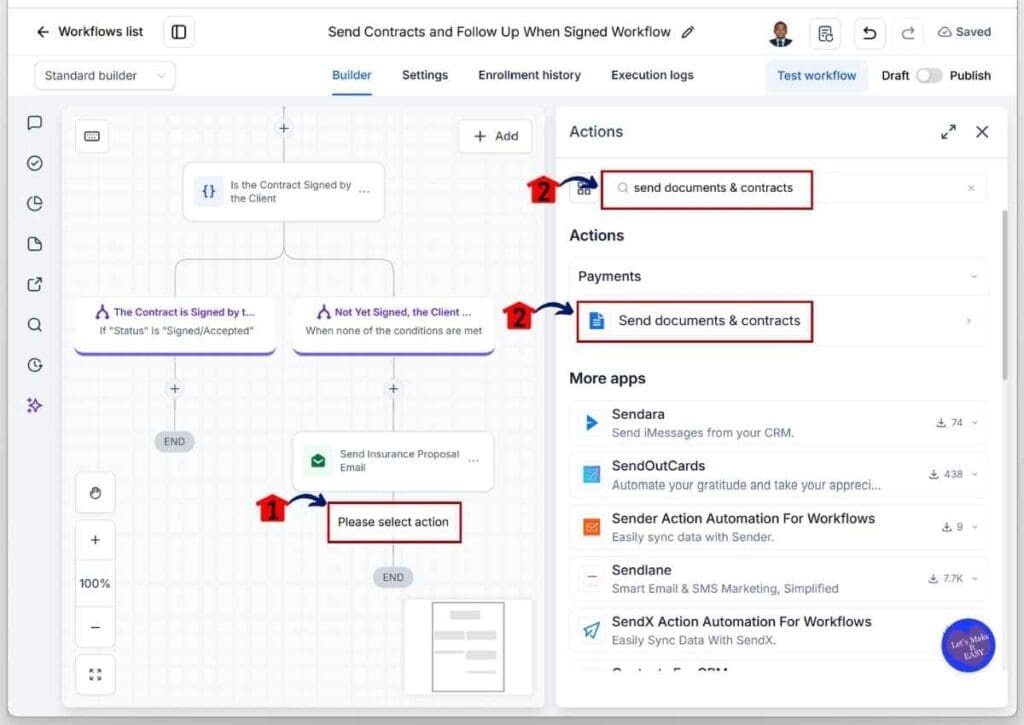Image resolution: width=1024 pixels, height=725 pixels.
Task: Select the hand pan tool
Action: click(x=95, y=493)
